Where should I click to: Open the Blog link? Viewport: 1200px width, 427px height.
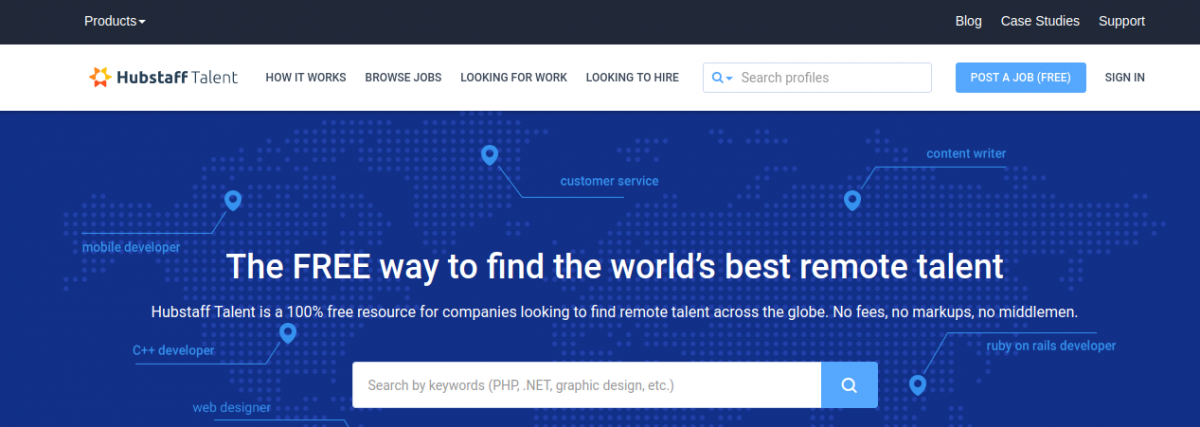pos(968,21)
